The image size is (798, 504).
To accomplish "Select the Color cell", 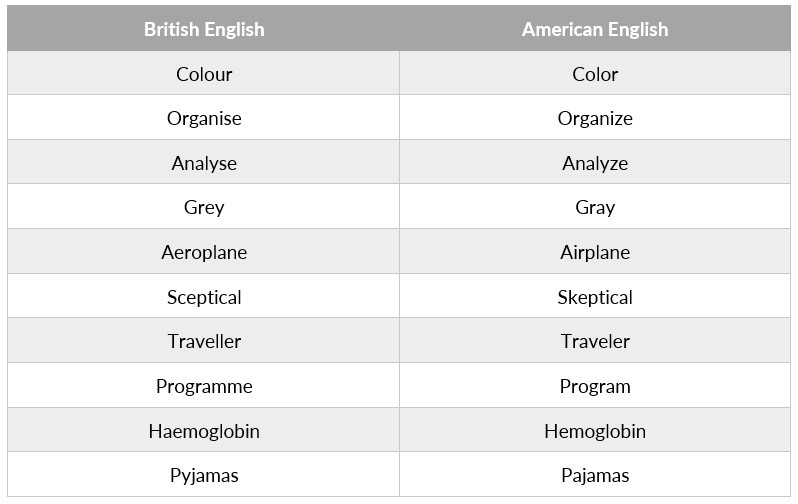I will point(595,73).
